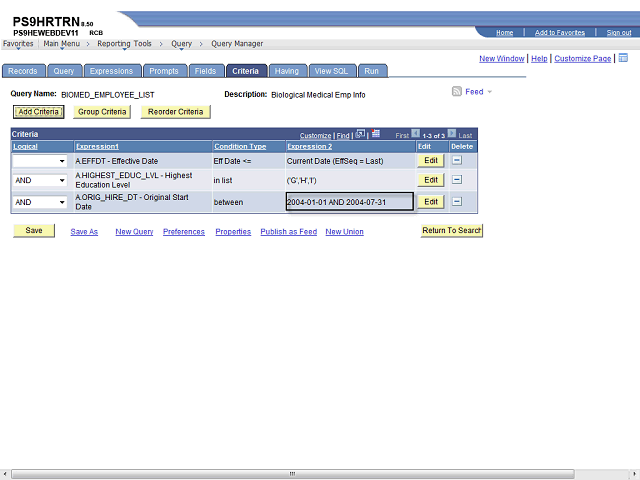Click the Customize Page link
The image size is (640, 480).
(x=582, y=59)
